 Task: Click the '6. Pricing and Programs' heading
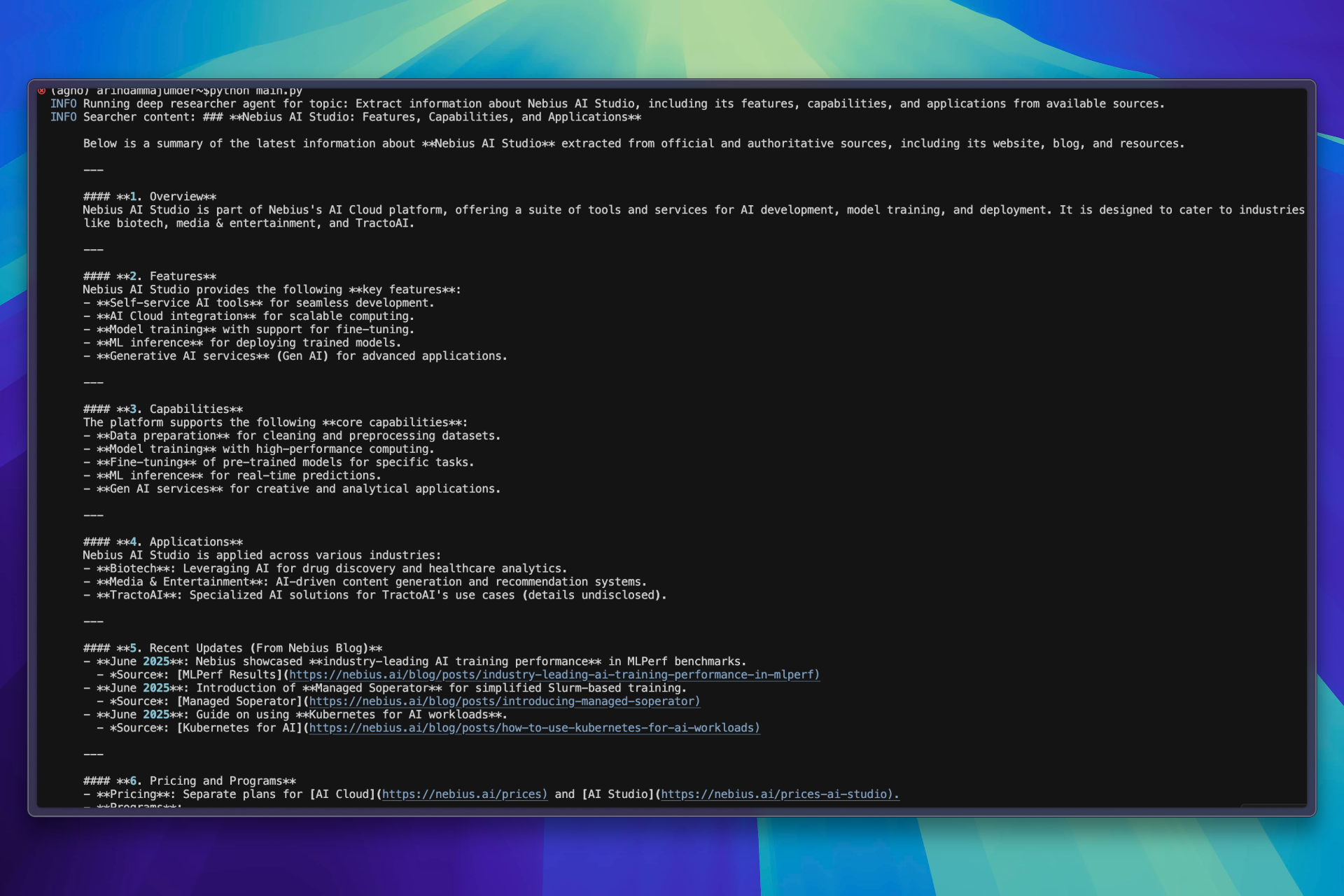tap(190, 781)
